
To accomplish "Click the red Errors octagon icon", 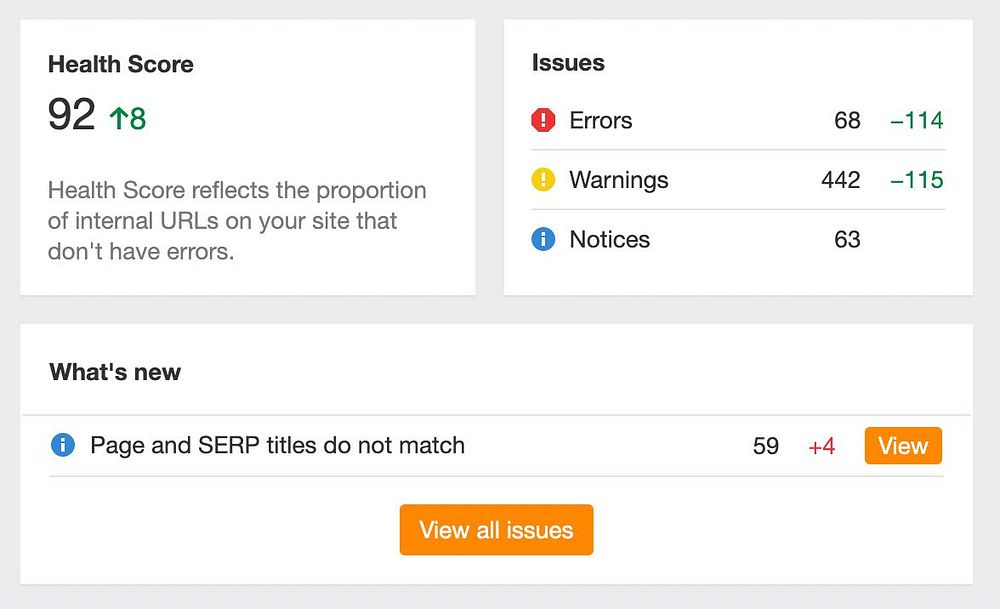I will (x=543, y=121).
